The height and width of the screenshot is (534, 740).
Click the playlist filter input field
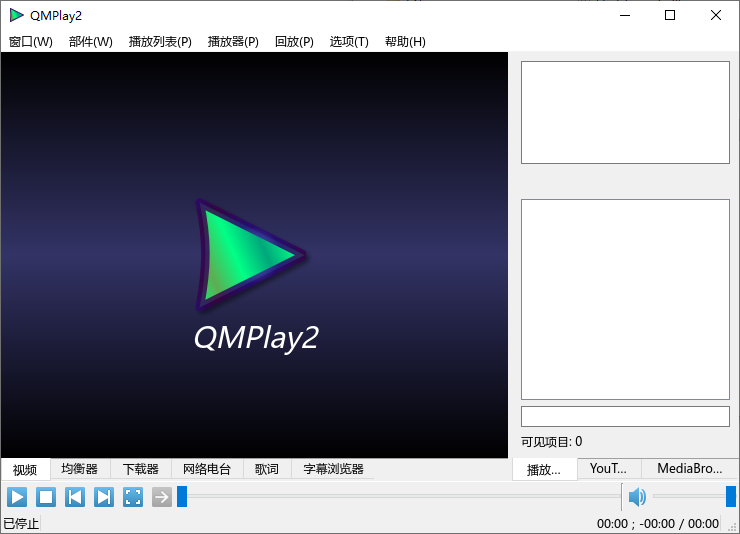625,416
